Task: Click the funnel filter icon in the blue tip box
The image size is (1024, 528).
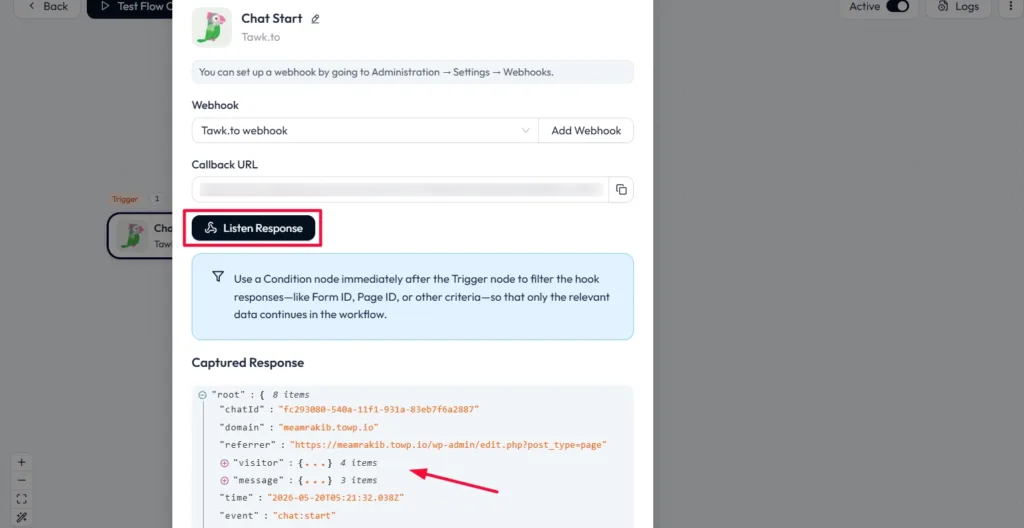Action: [218, 277]
